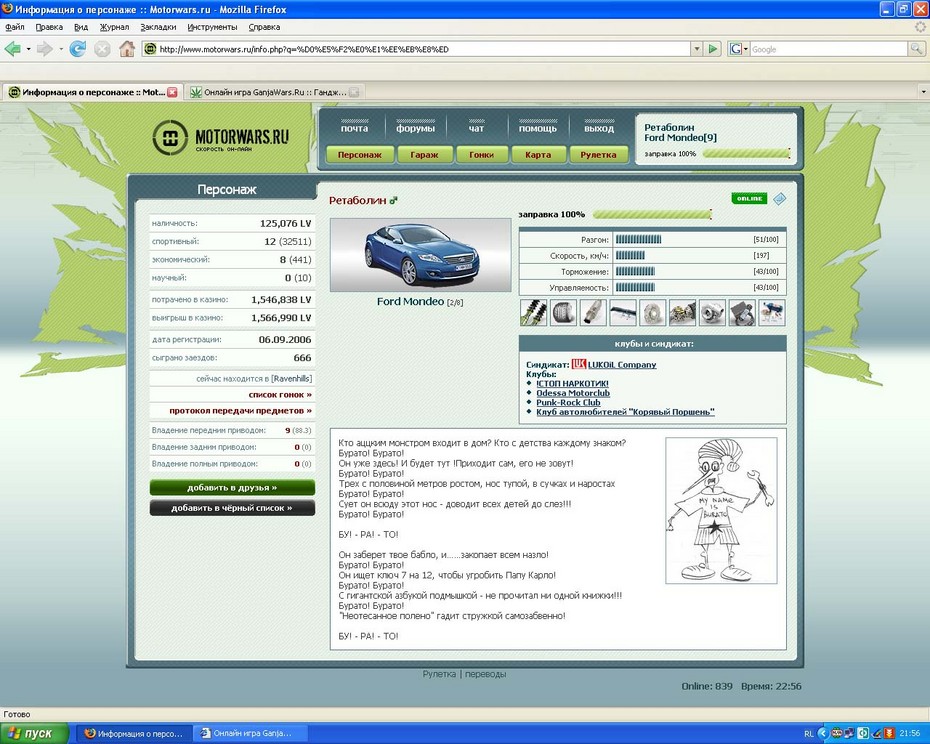The height and width of the screenshot is (744, 930).
Task: Click the part icon right of the turbocharger
Action: [x=742, y=312]
